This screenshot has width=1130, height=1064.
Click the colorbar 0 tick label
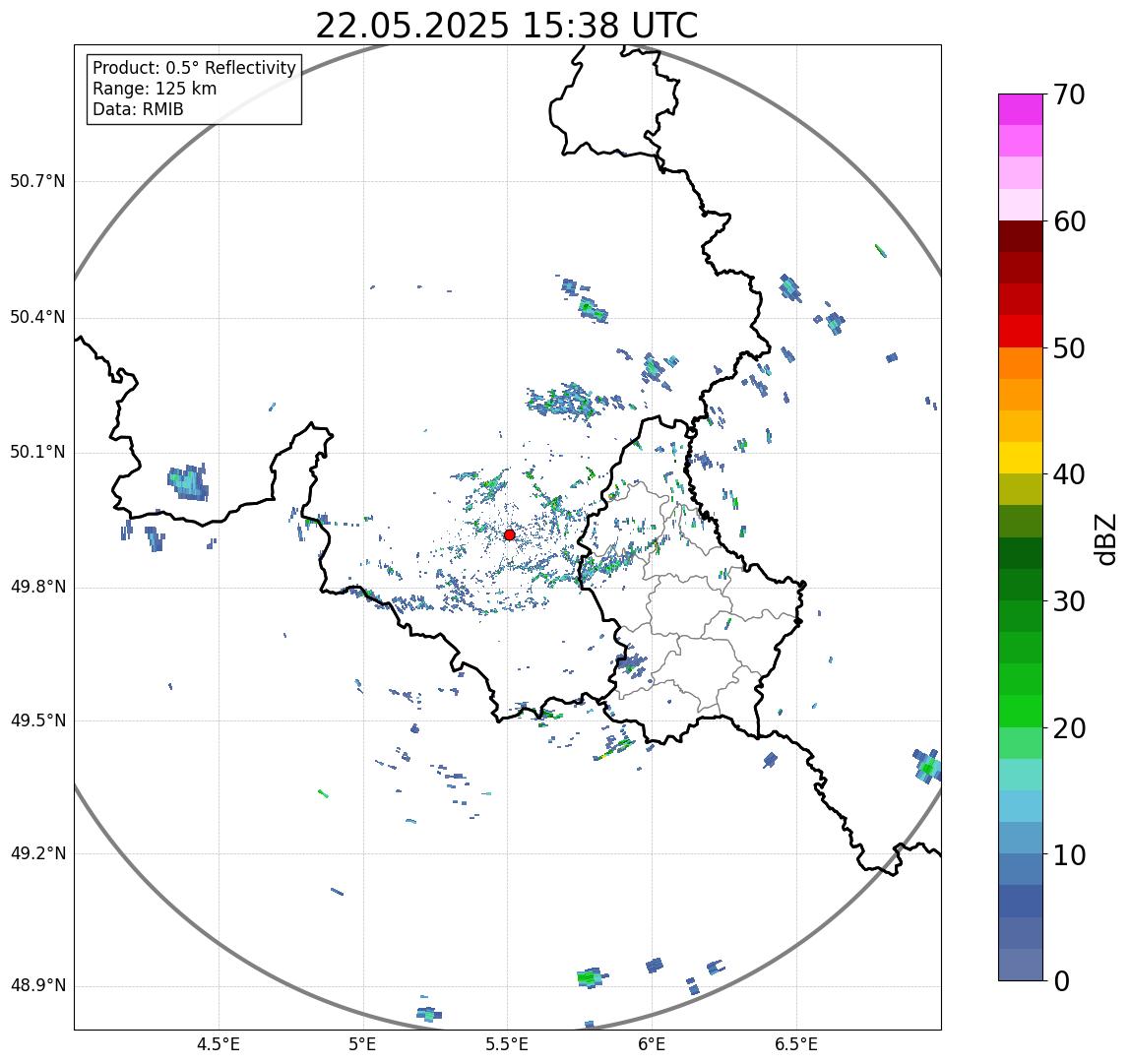point(1061,981)
